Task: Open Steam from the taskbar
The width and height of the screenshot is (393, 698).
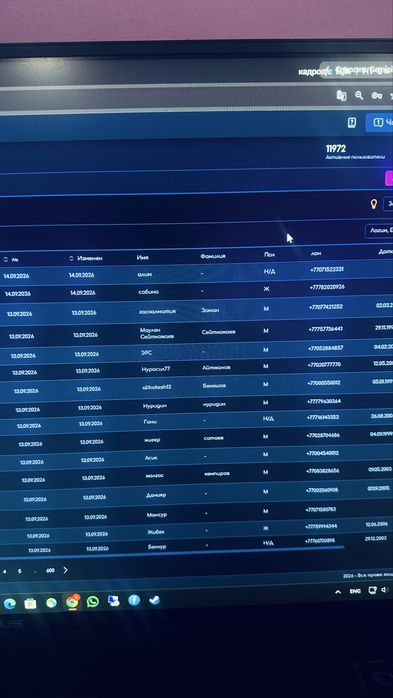Action: [x=154, y=600]
